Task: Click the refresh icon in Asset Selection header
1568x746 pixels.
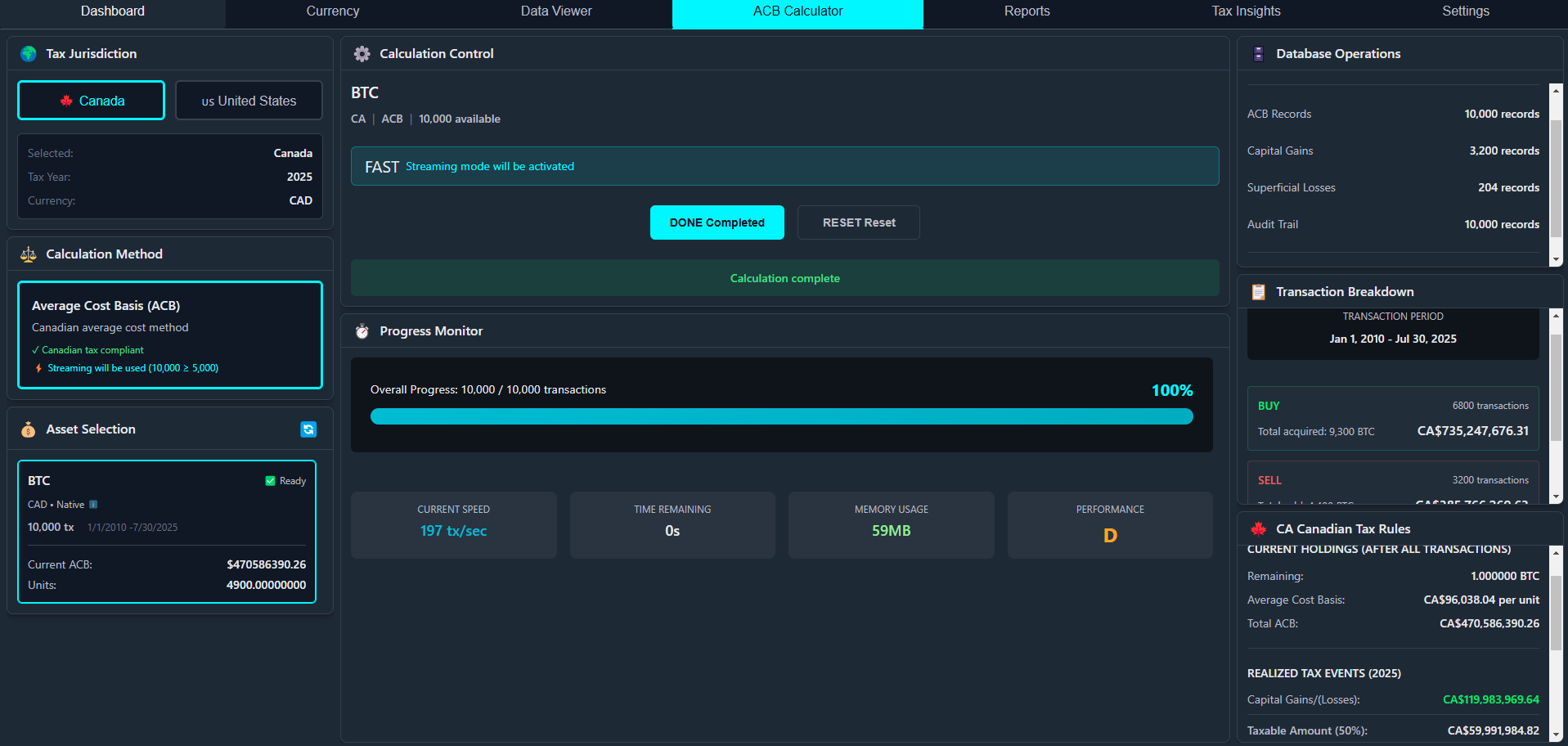Action: pyautogui.click(x=308, y=429)
